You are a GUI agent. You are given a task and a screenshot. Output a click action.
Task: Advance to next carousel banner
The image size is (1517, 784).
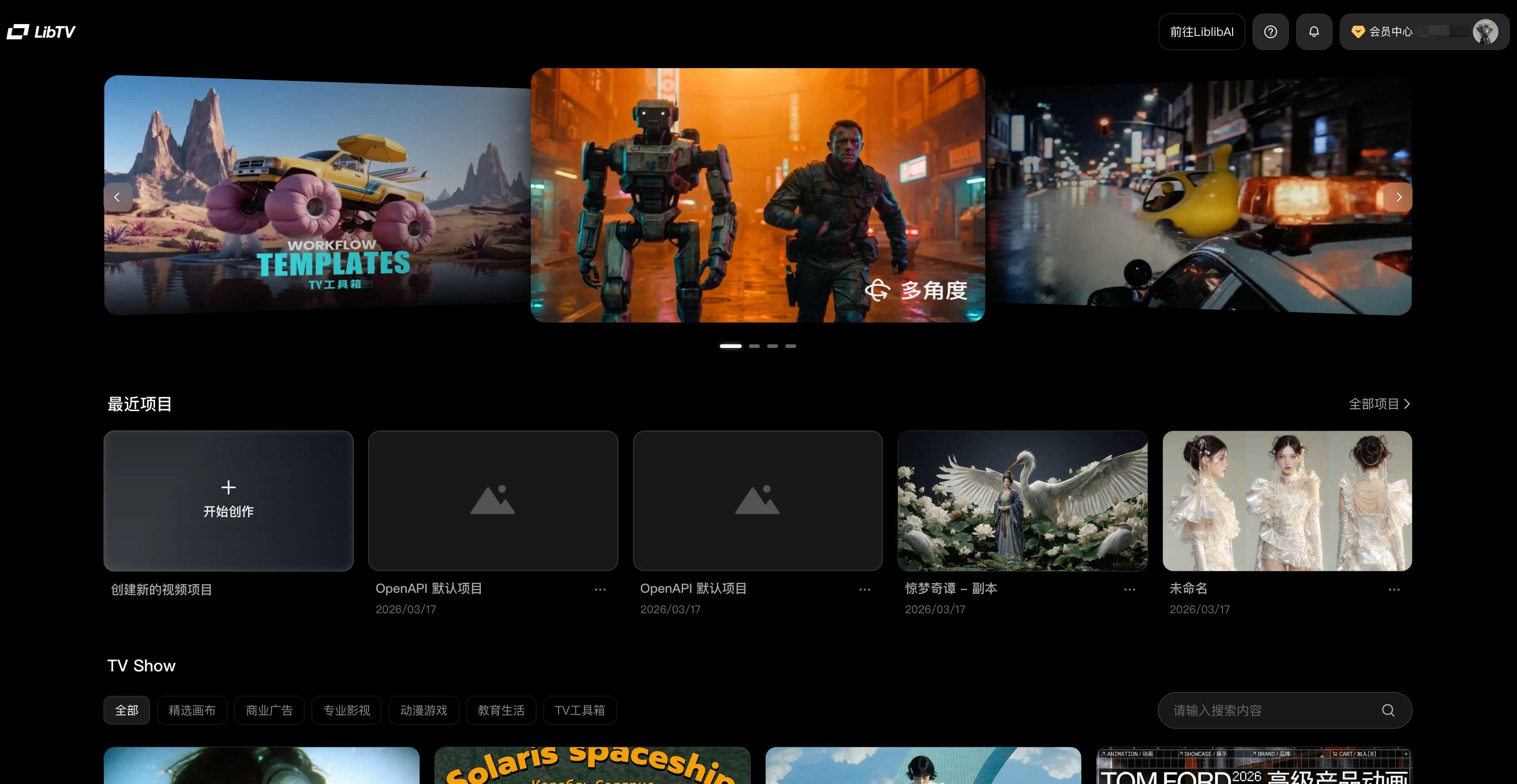tap(1399, 197)
